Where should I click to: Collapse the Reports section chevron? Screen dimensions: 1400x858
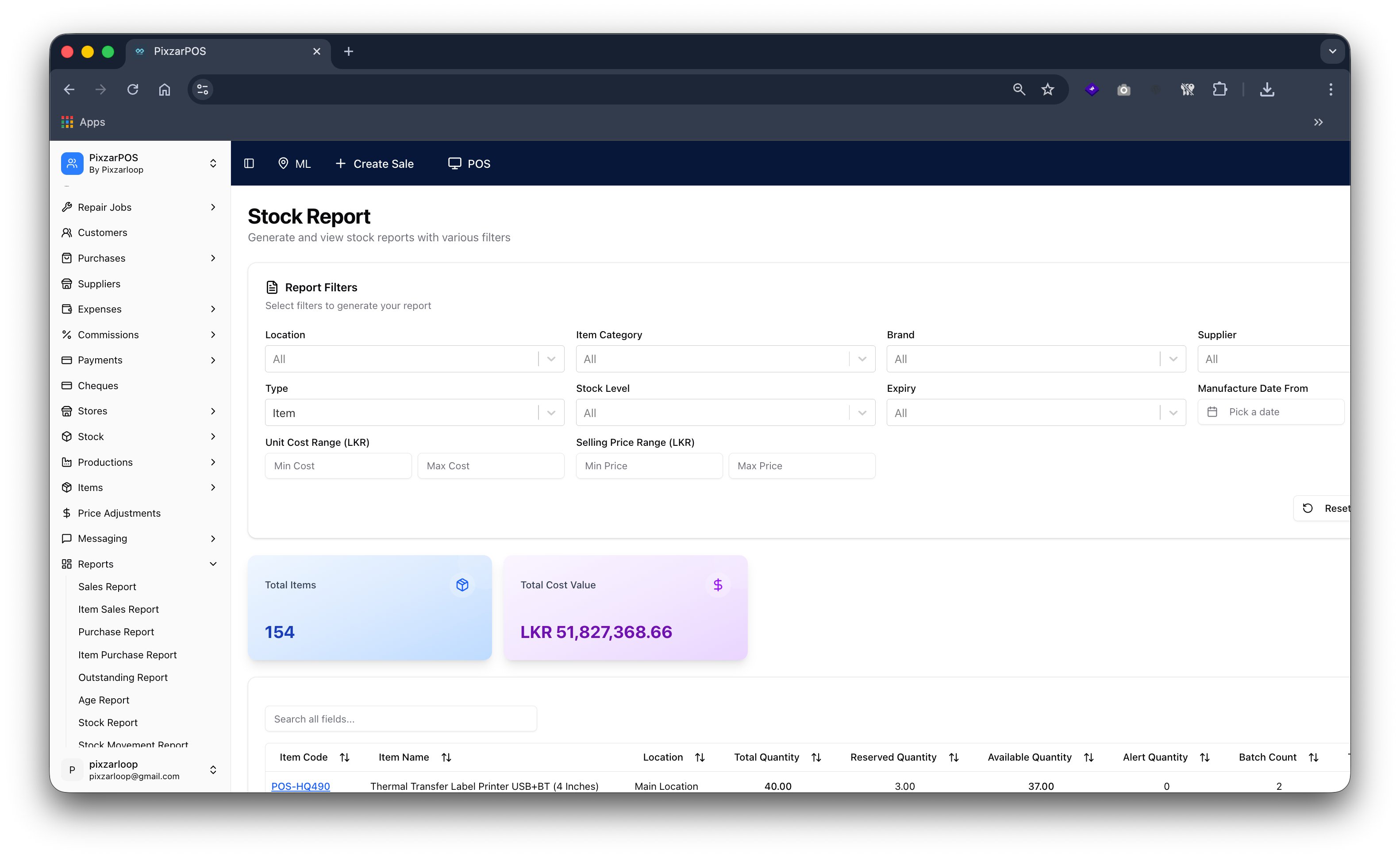pos(213,564)
